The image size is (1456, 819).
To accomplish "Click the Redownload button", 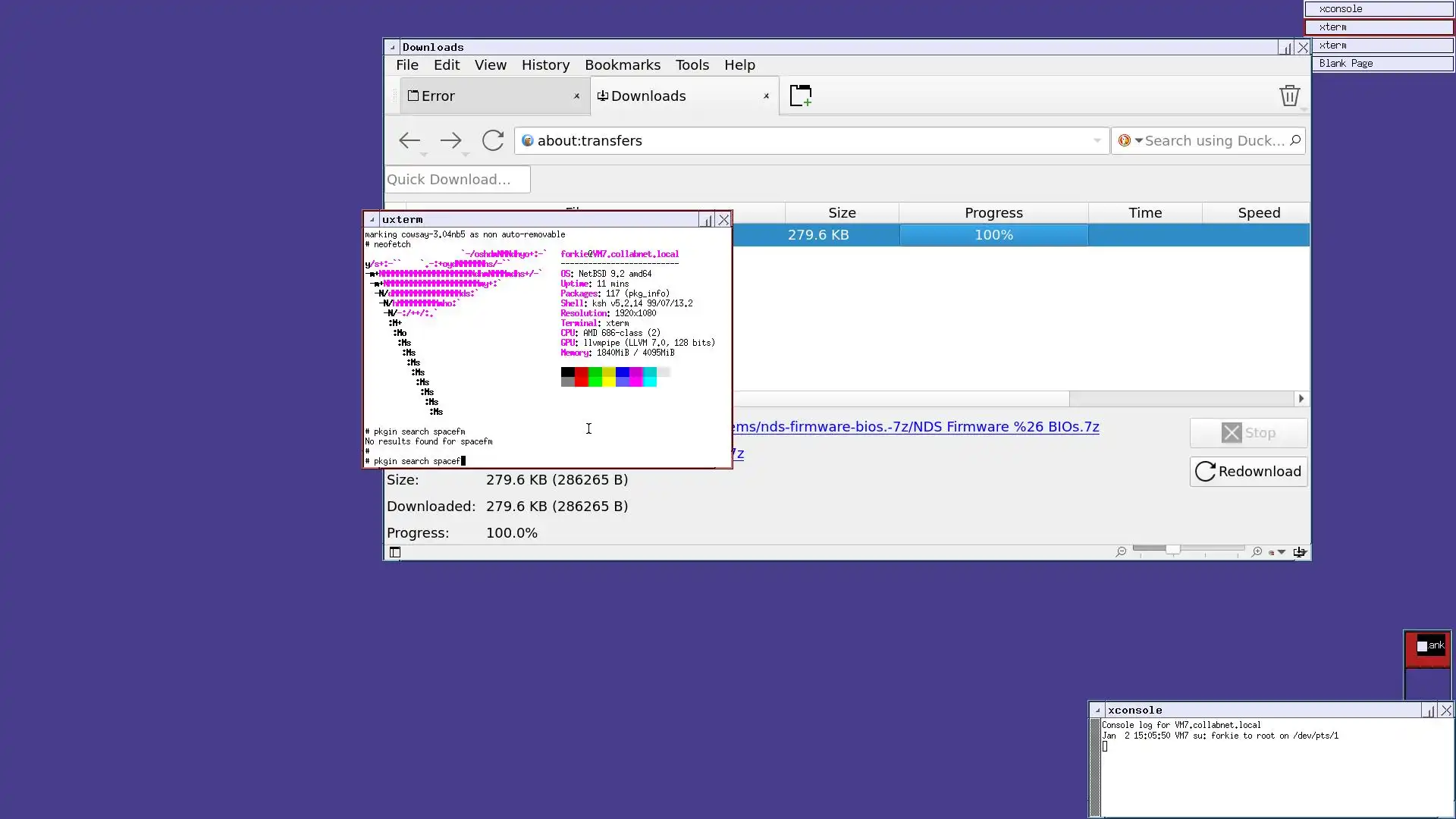I will [x=1248, y=472].
